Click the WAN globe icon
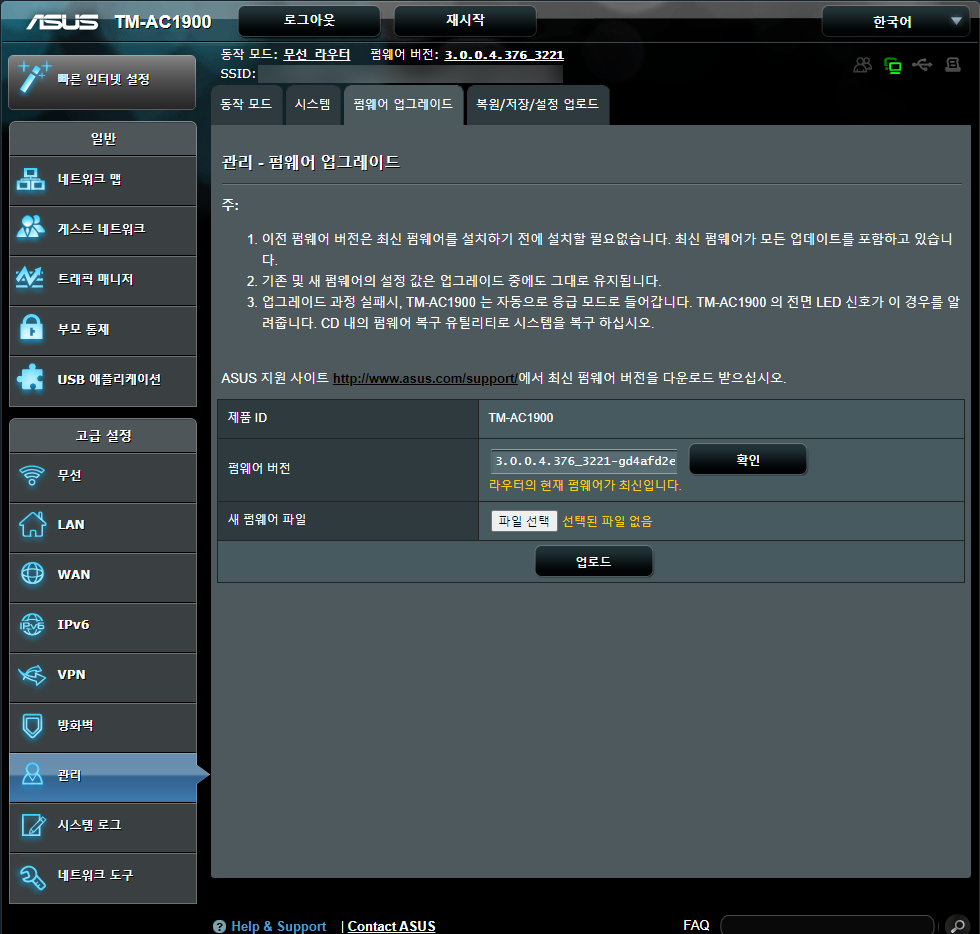This screenshot has width=980, height=934. pyautogui.click(x=32, y=573)
